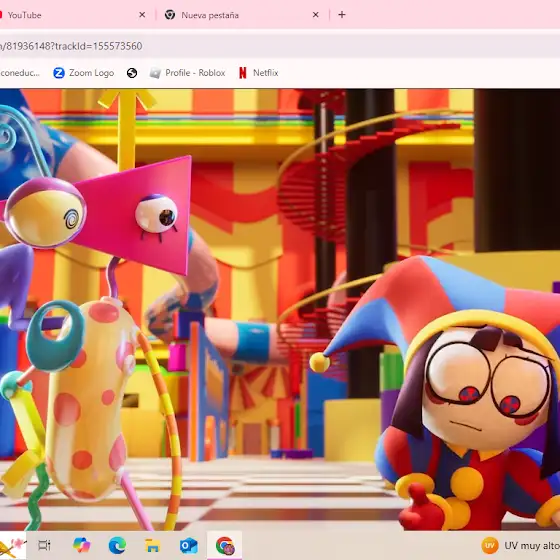The image size is (560, 560).
Task: Switch to the Nueva pestaña tab
Action: coord(242,15)
